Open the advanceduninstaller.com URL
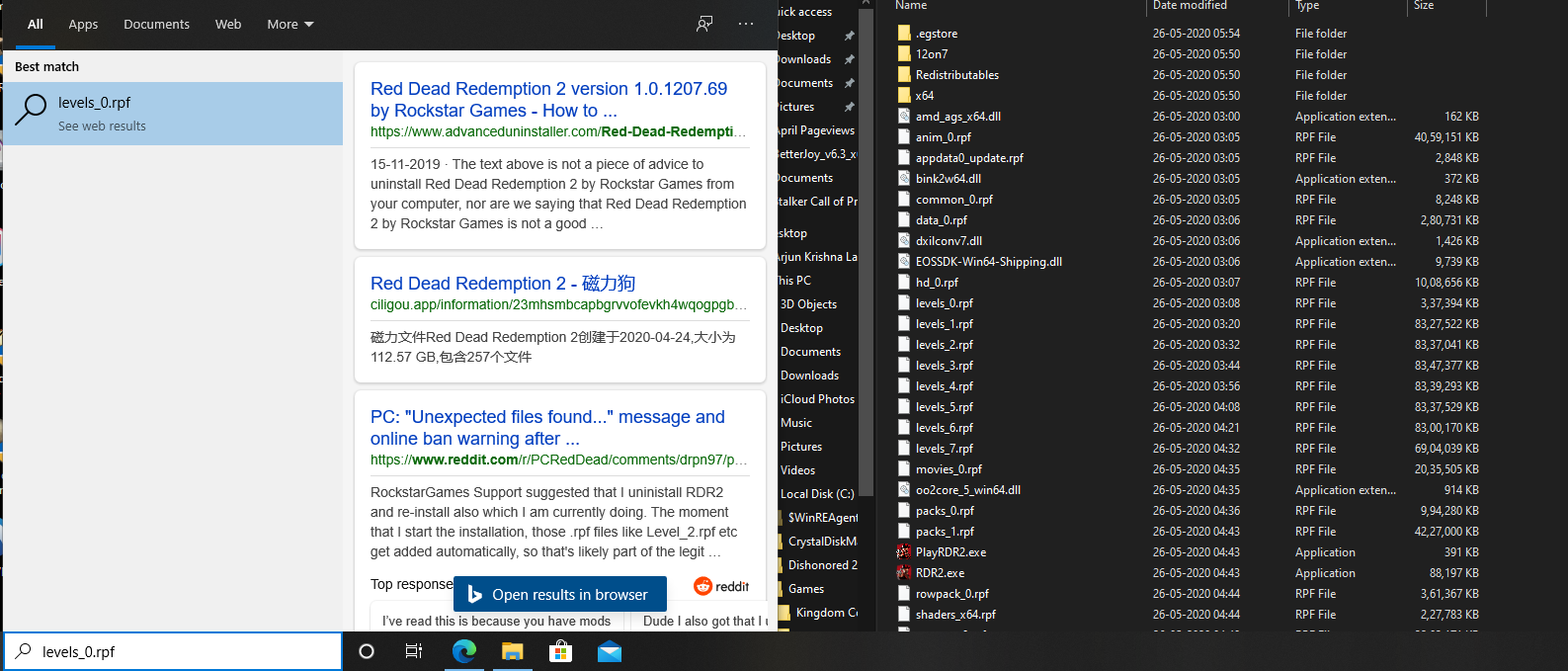Viewport: 1568px width, 671px height. [x=558, y=131]
